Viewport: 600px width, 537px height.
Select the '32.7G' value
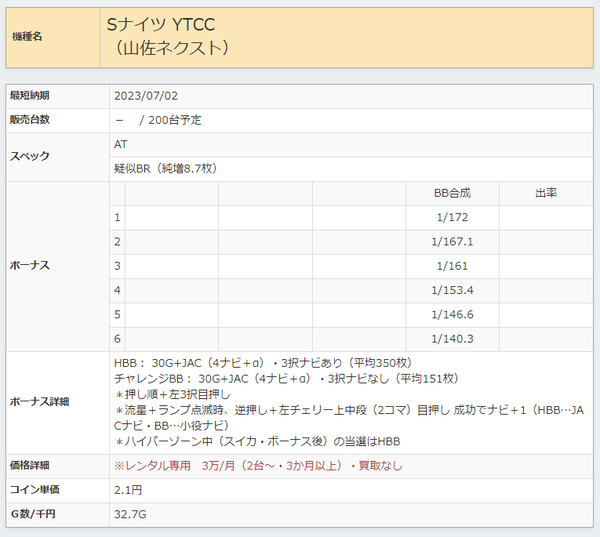point(130,514)
